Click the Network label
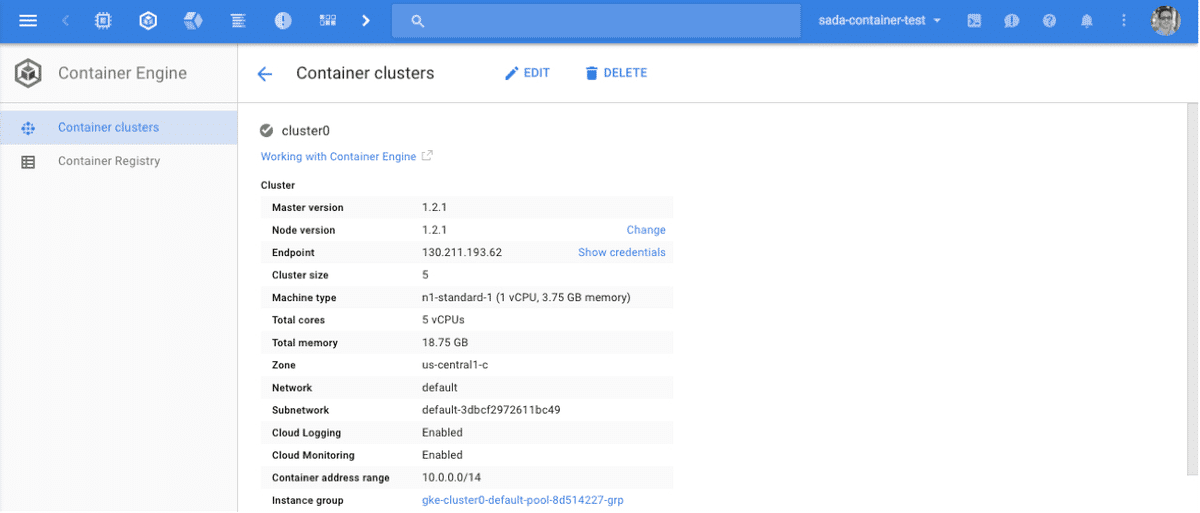Viewport: 1200px width, 513px height. 292,388
